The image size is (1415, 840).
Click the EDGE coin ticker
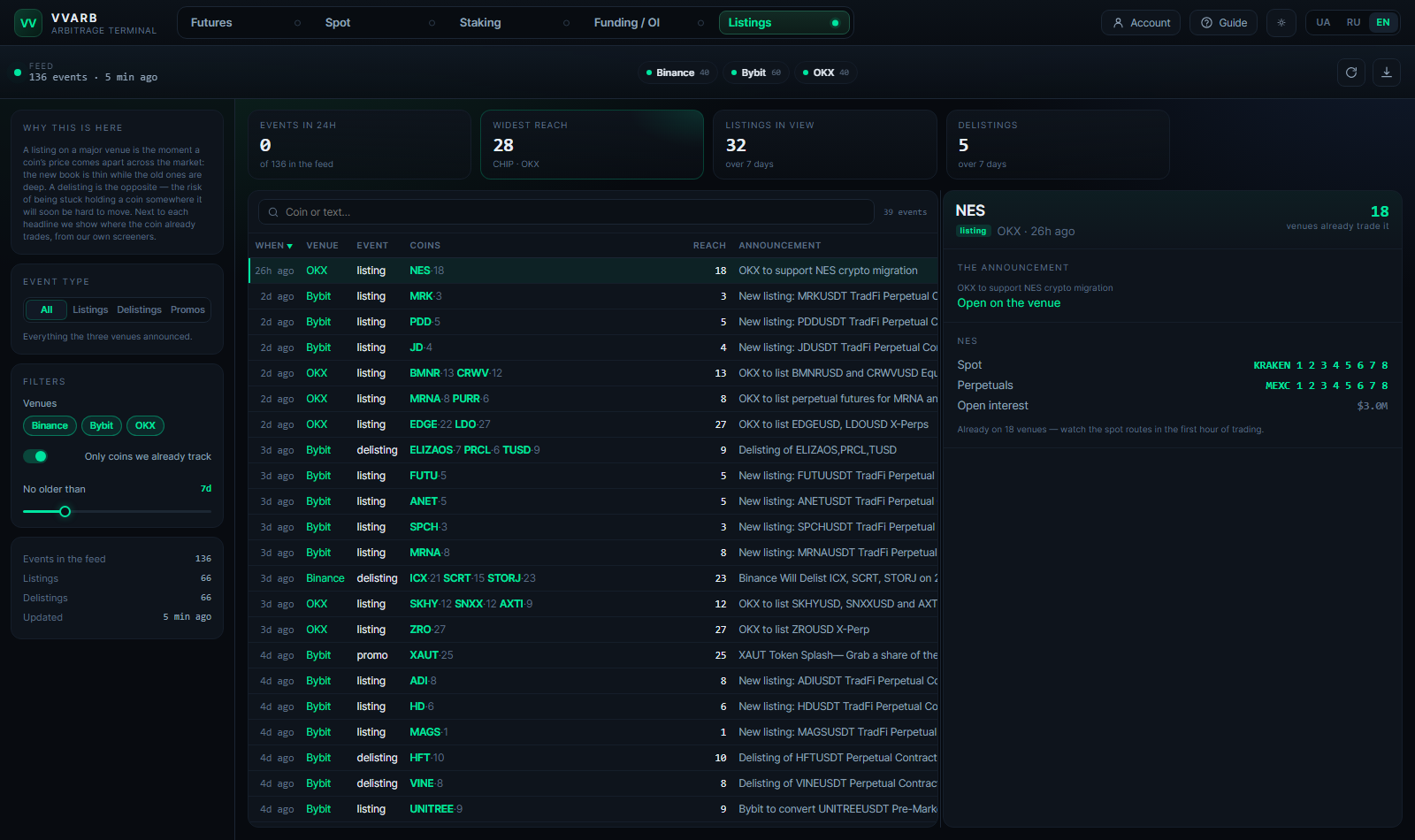click(x=424, y=424)
